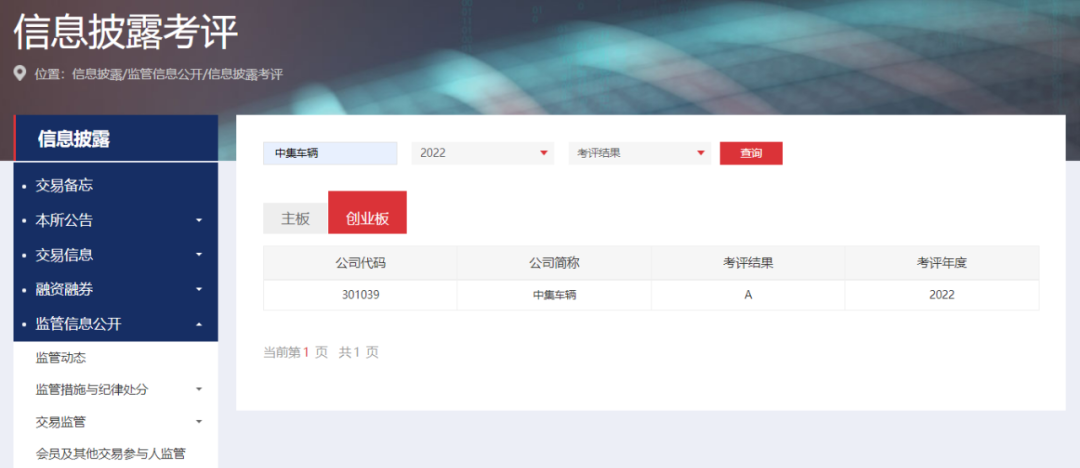Click 公司简称 column header
Screen dimensions: 1080x468
pyautogui.click(x=554, y=263)
